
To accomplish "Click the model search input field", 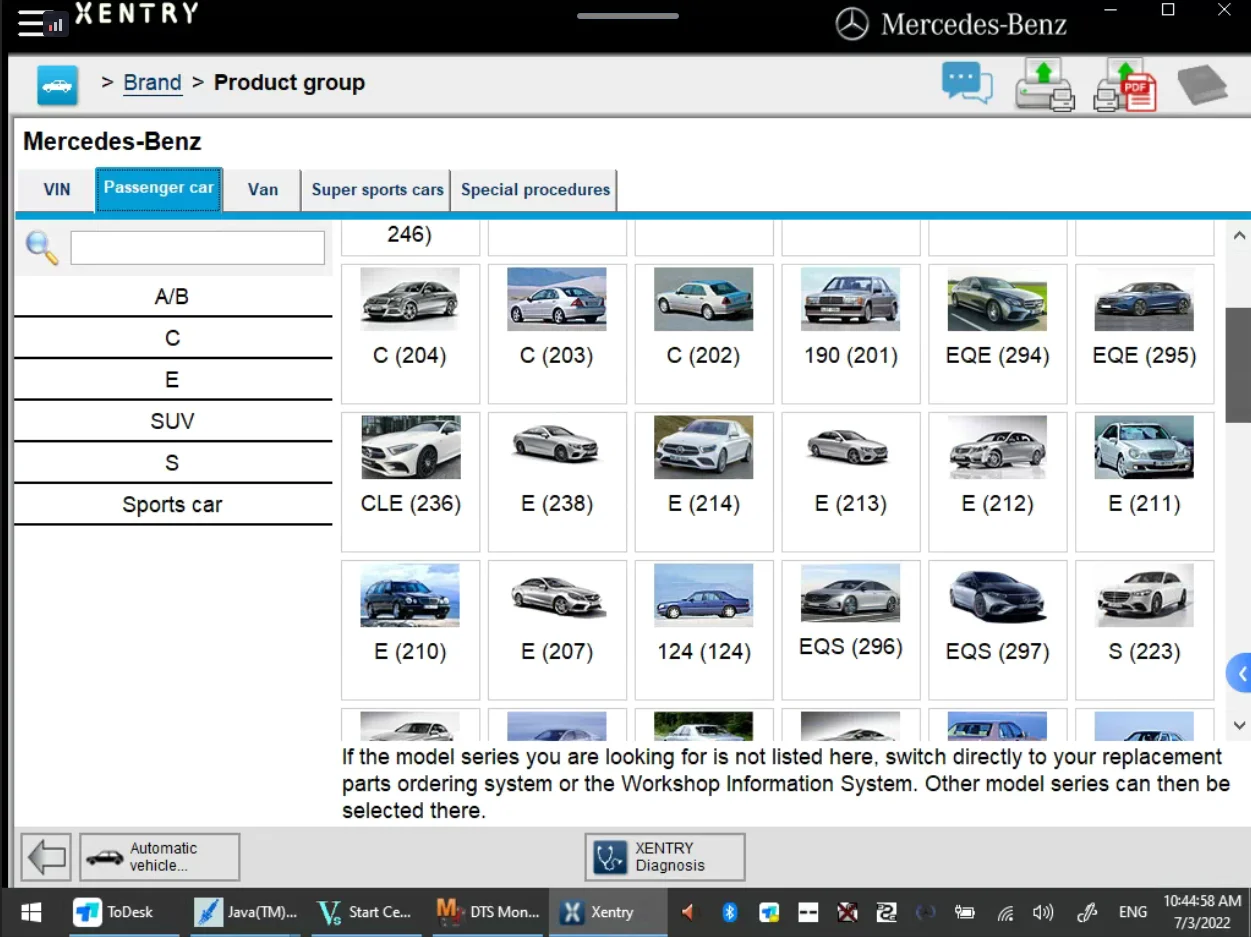I will [x=197, y=248].
